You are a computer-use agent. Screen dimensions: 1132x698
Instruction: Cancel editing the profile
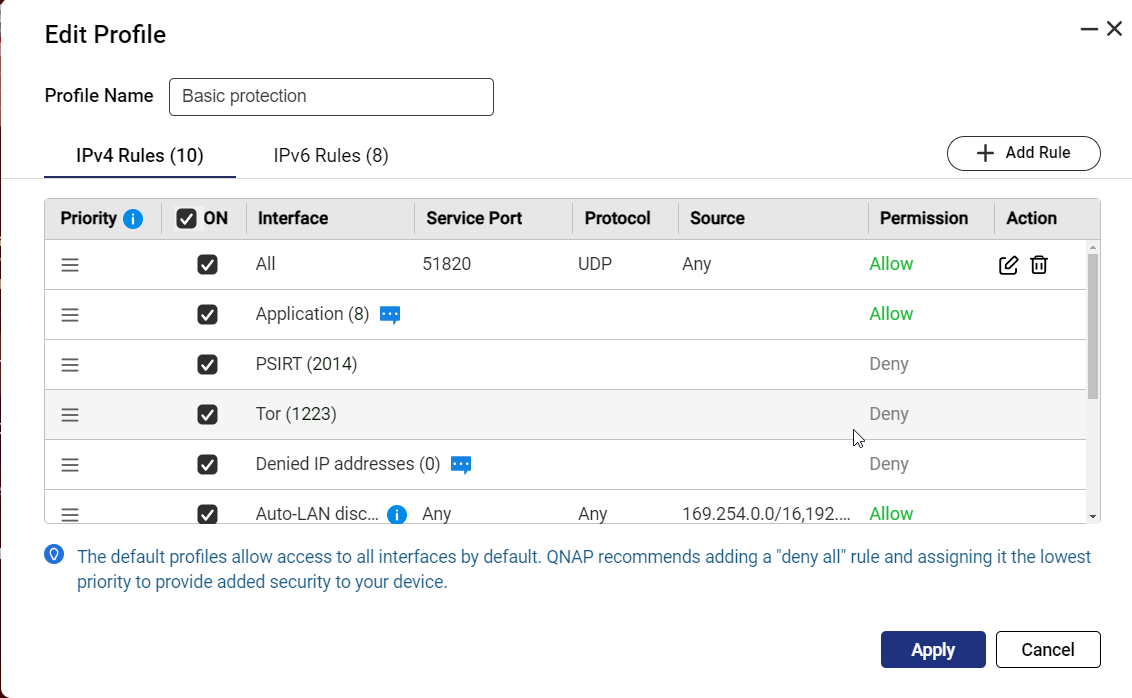1048,650
